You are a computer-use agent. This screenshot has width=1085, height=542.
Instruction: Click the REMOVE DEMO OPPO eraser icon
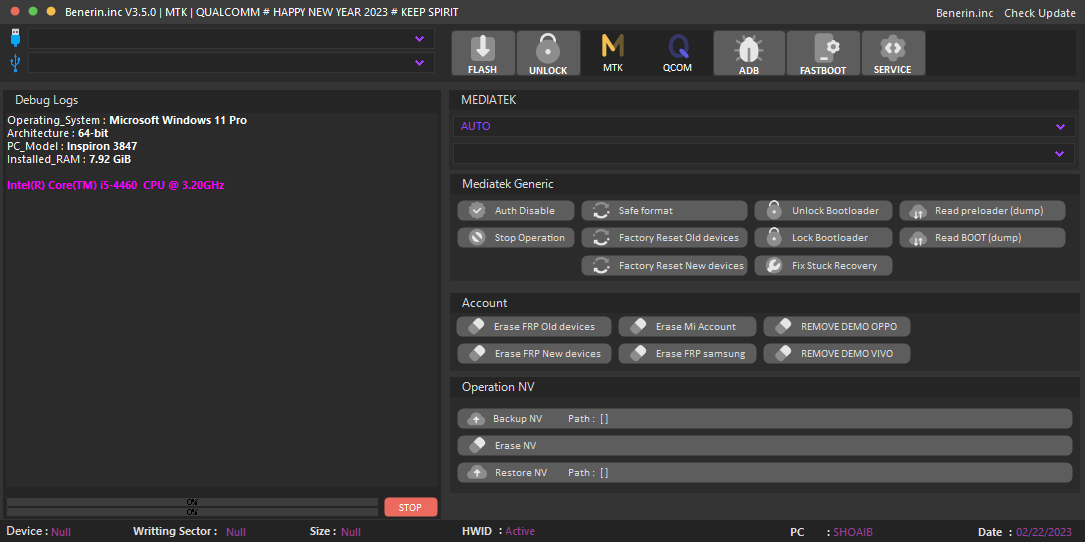point(783,326)
